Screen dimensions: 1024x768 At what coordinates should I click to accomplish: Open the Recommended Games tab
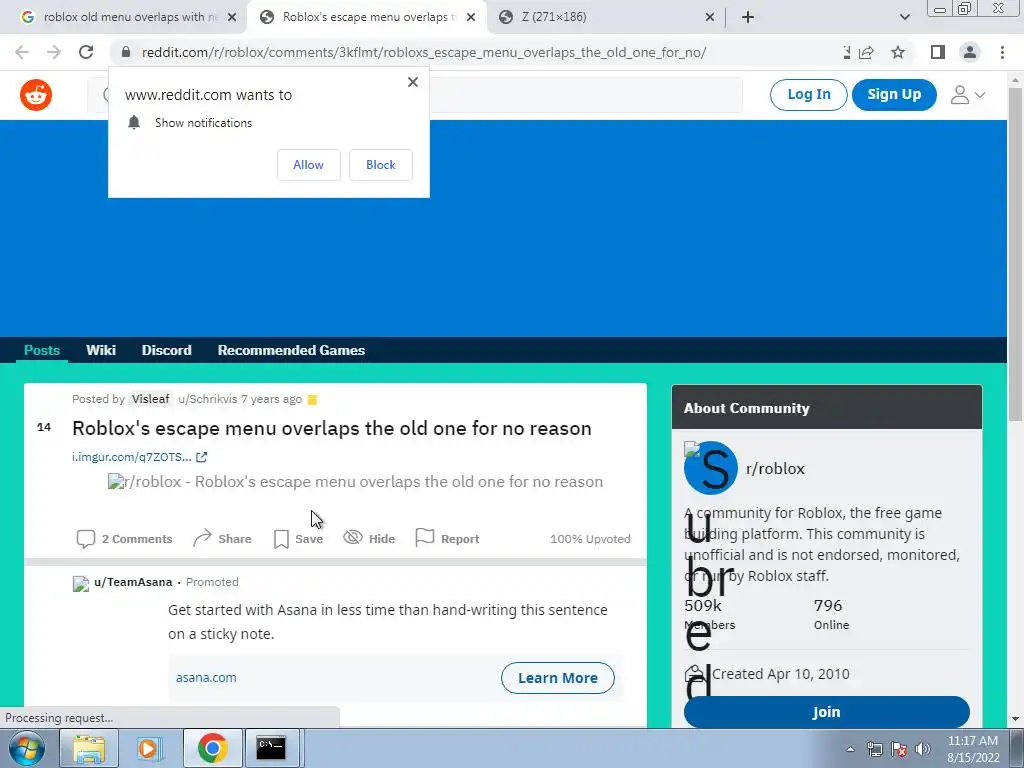[x=291, y=350]
